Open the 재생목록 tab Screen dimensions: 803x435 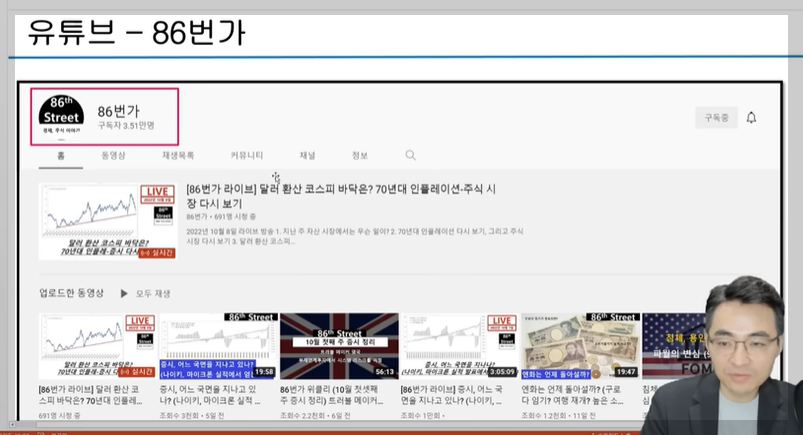178,155
